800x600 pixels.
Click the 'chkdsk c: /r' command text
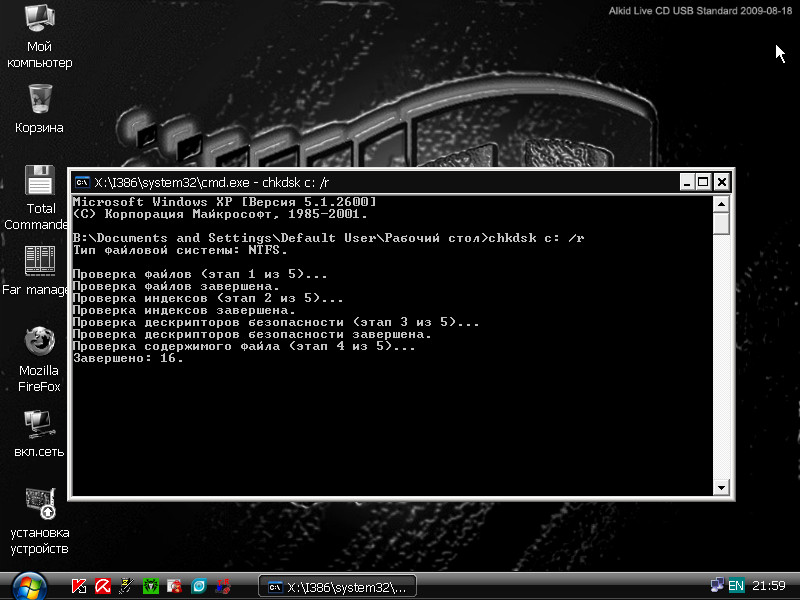tap(536, 238)
